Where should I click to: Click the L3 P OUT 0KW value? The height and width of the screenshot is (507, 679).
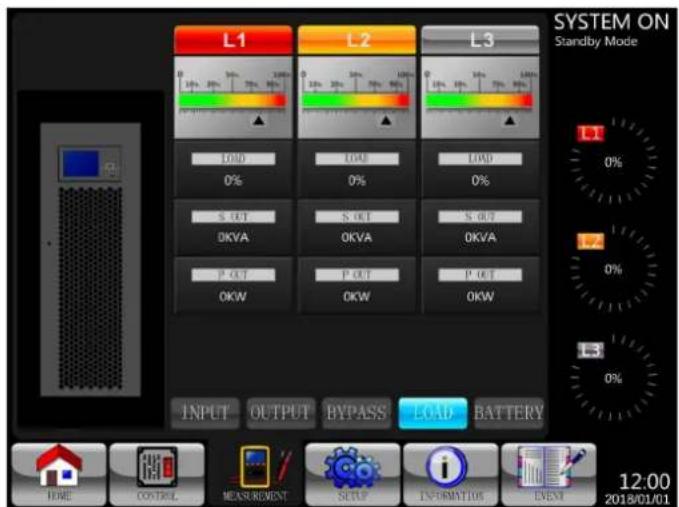click(480, 297)
